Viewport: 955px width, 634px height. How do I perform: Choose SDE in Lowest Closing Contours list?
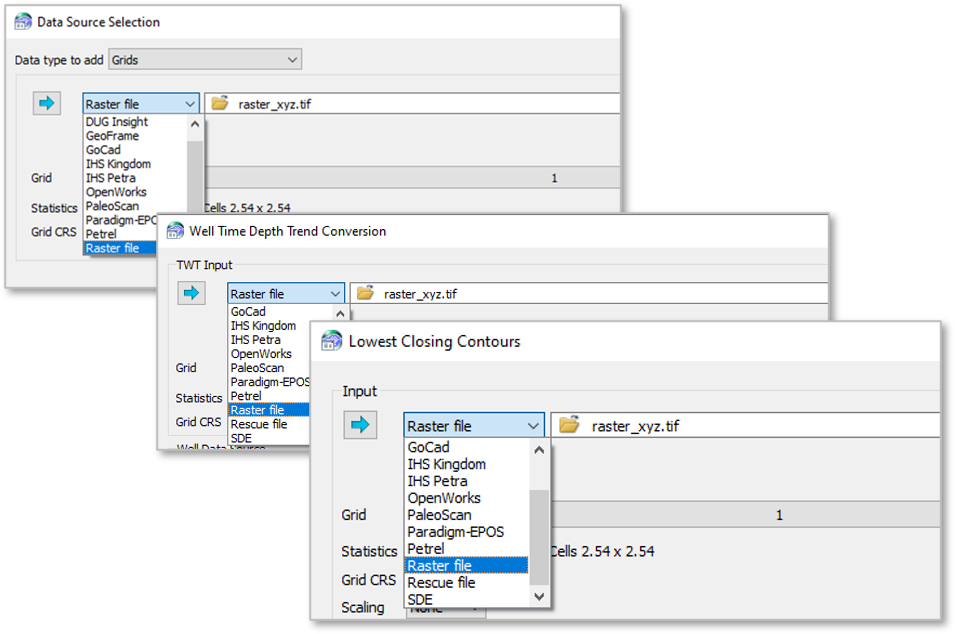[420, 599]
